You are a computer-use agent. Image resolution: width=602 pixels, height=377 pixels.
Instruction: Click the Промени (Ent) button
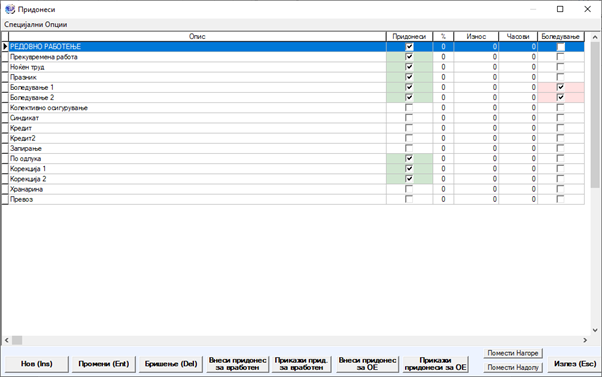(x=104, y=364)
